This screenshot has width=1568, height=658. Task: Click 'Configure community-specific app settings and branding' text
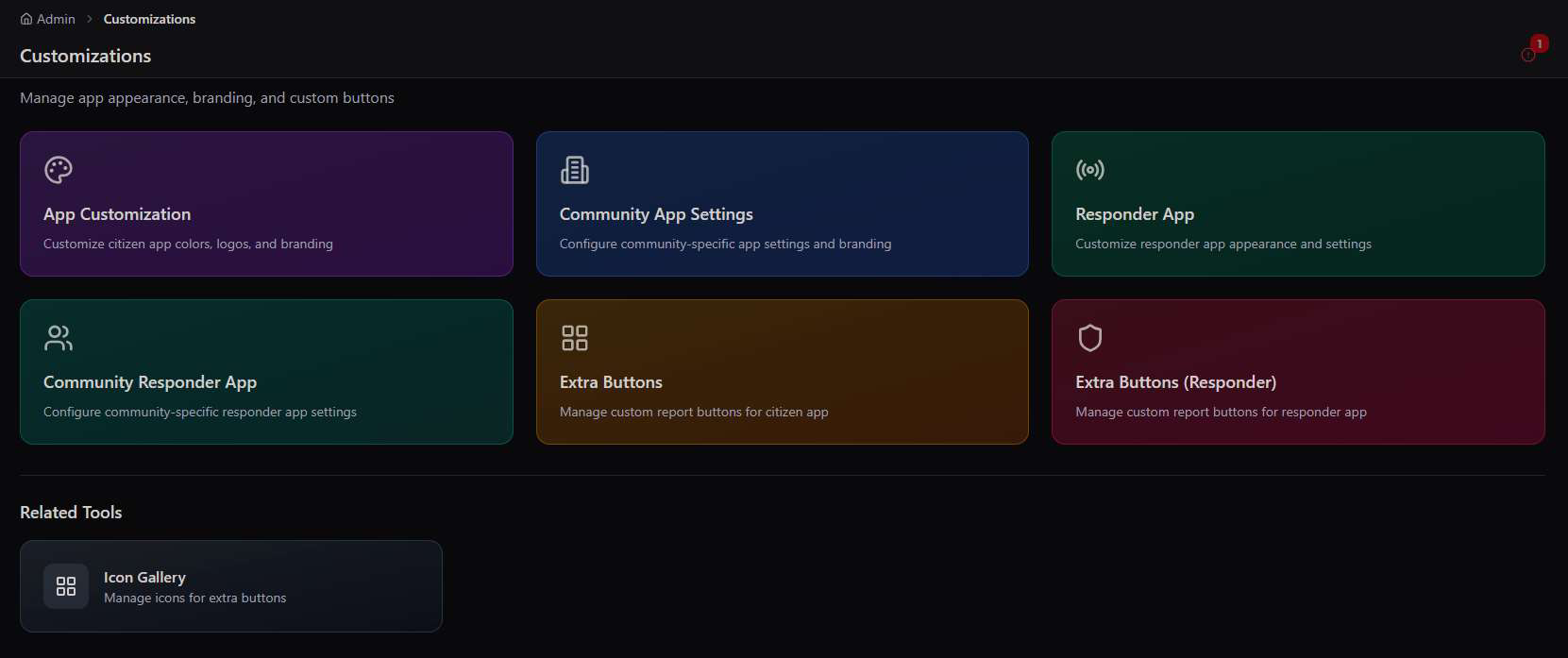point(725,244)
